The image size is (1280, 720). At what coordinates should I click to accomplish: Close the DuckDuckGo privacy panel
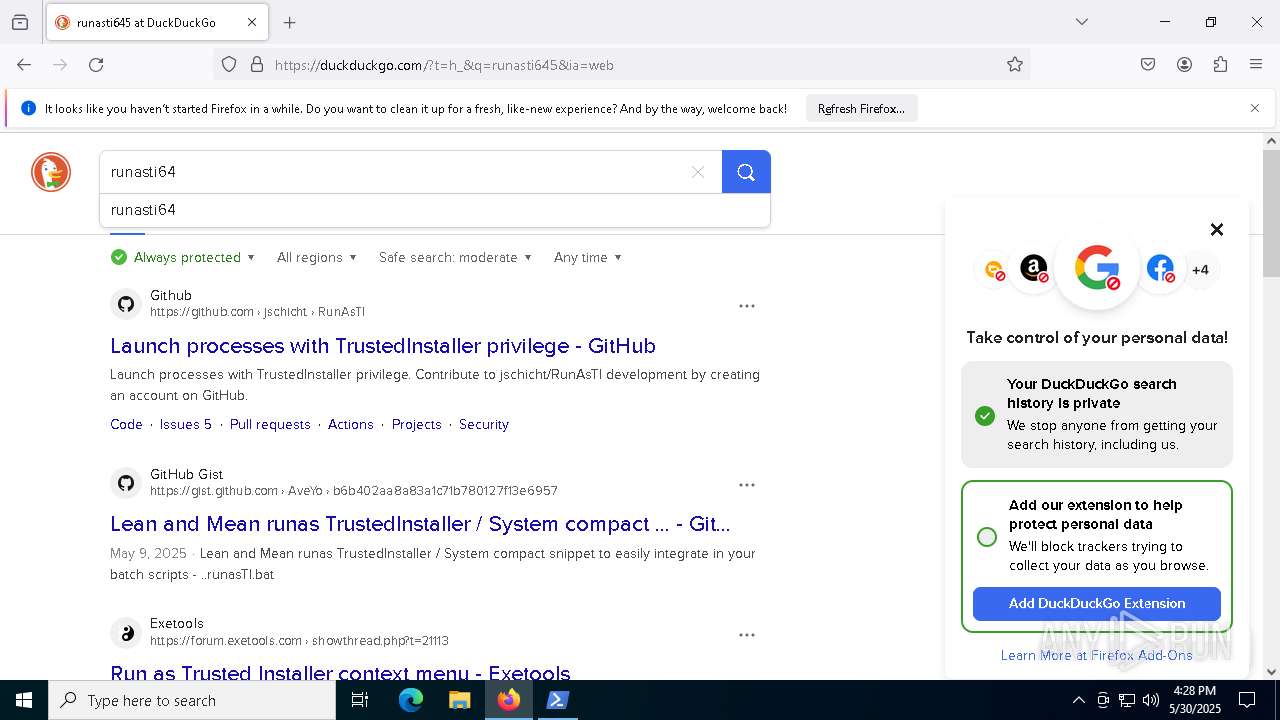click(x=1217, y=230)
